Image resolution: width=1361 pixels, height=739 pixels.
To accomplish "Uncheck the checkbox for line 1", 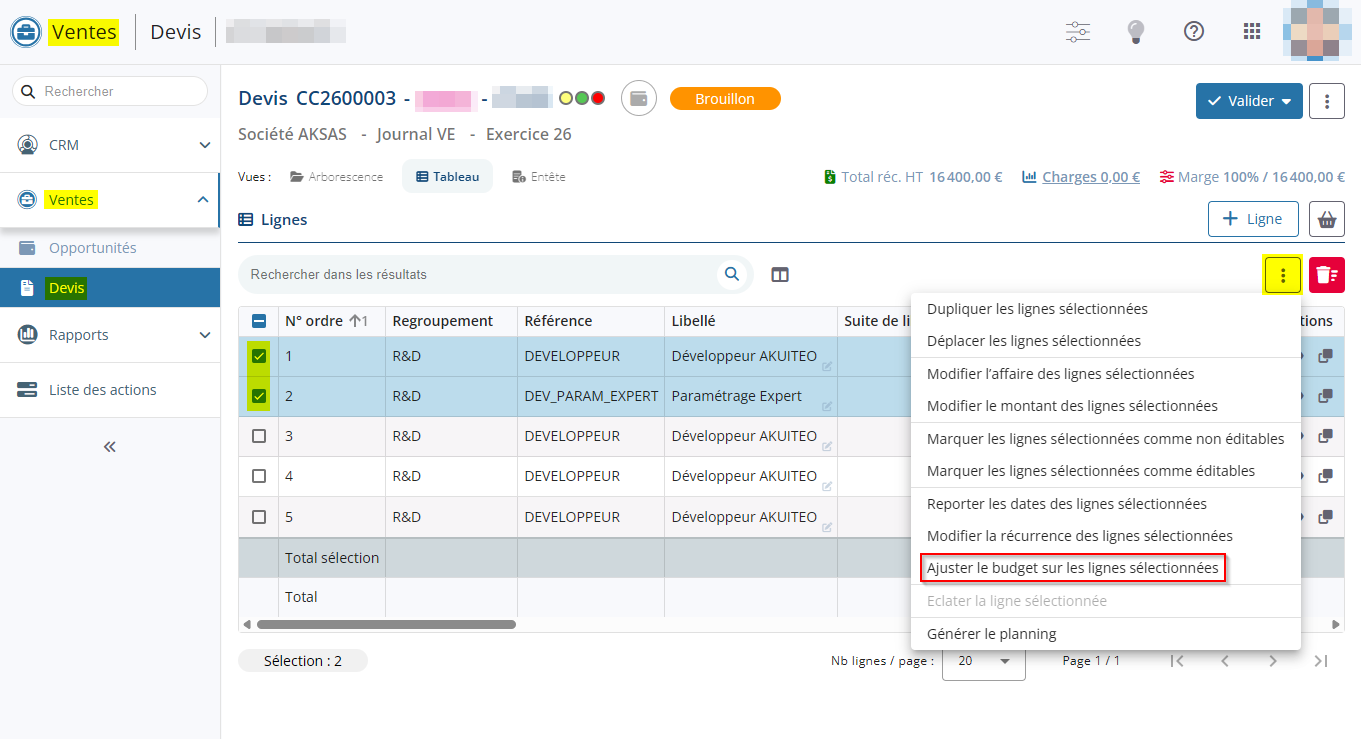I will coord(259,356).
